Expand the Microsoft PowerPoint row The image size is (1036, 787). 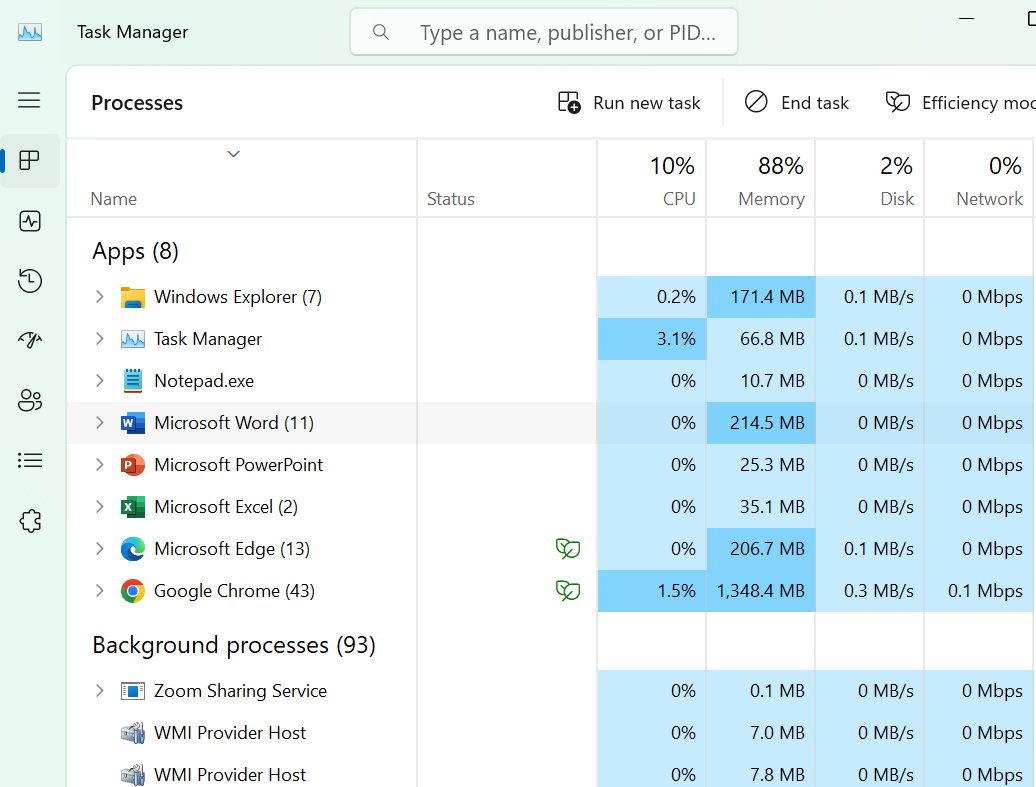99,465
